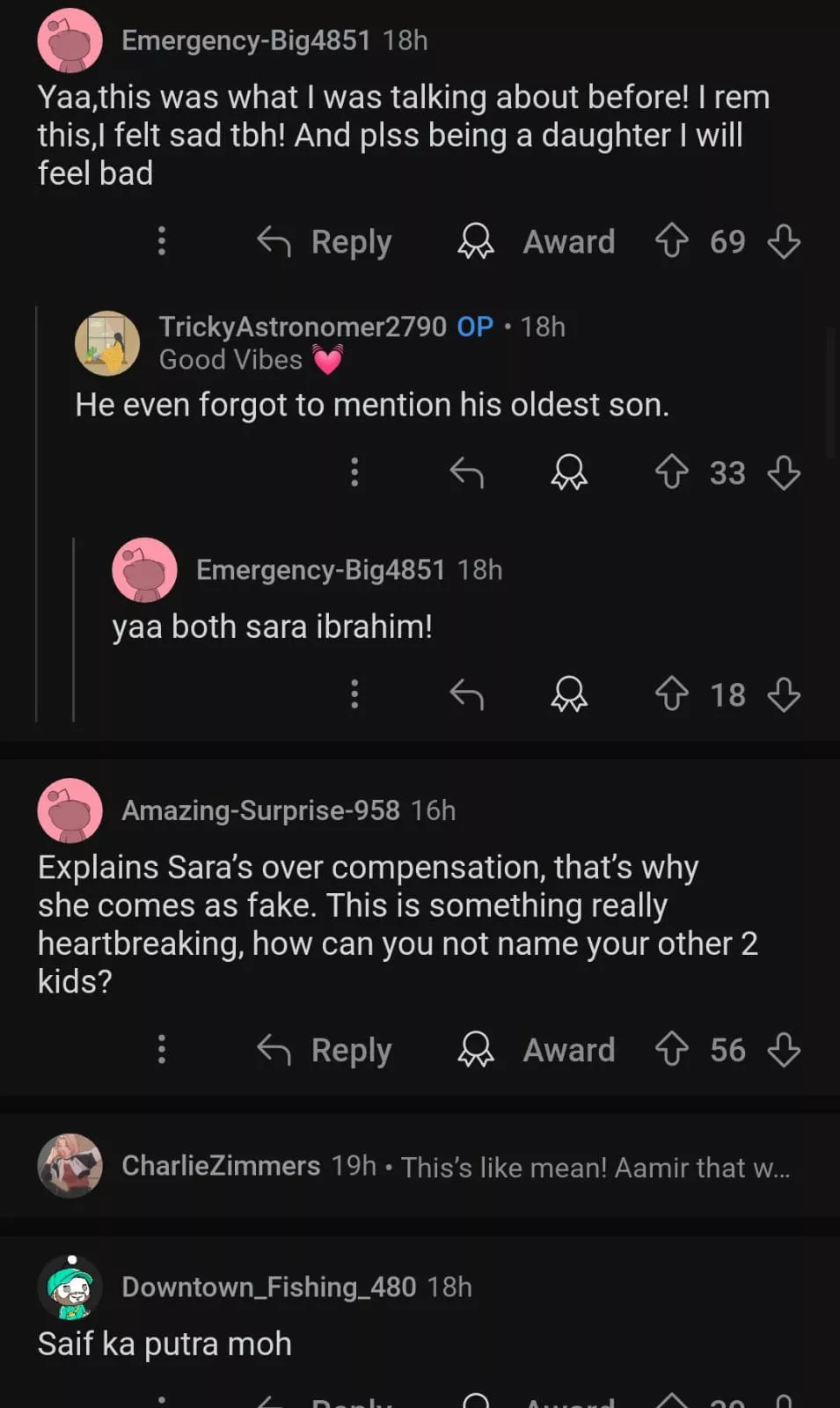Reply to the "felt sad tbh" comment
The width and height of the screenshot is (840, 1408).
coord(325,241)
